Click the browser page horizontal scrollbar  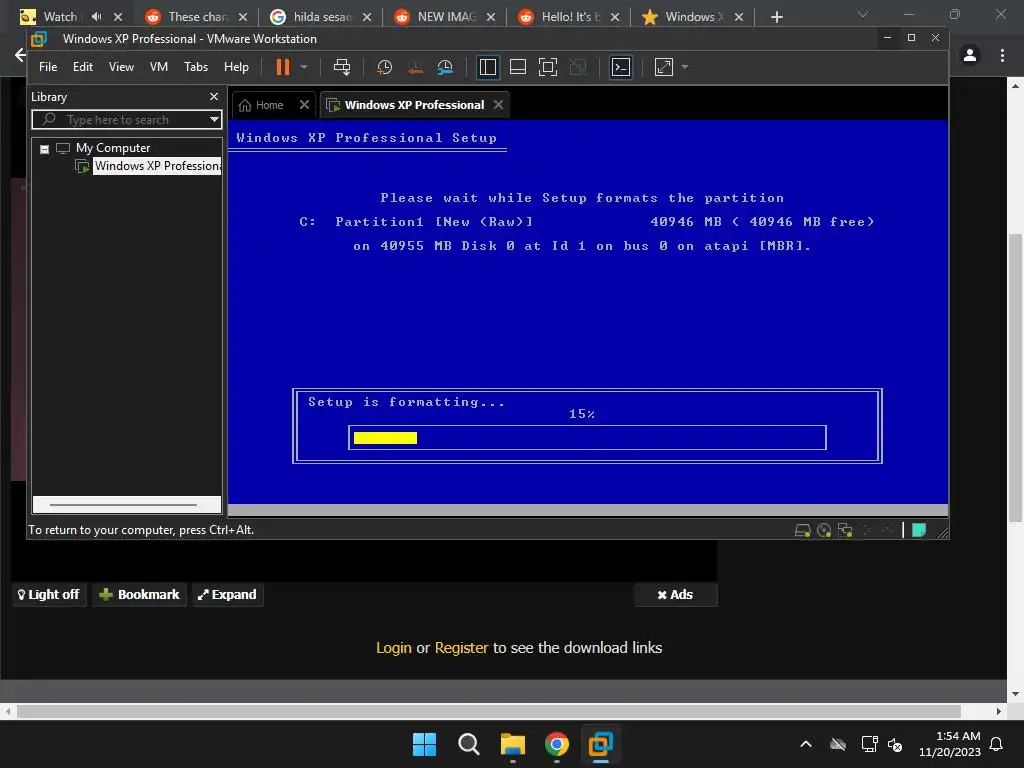[488, 711]
